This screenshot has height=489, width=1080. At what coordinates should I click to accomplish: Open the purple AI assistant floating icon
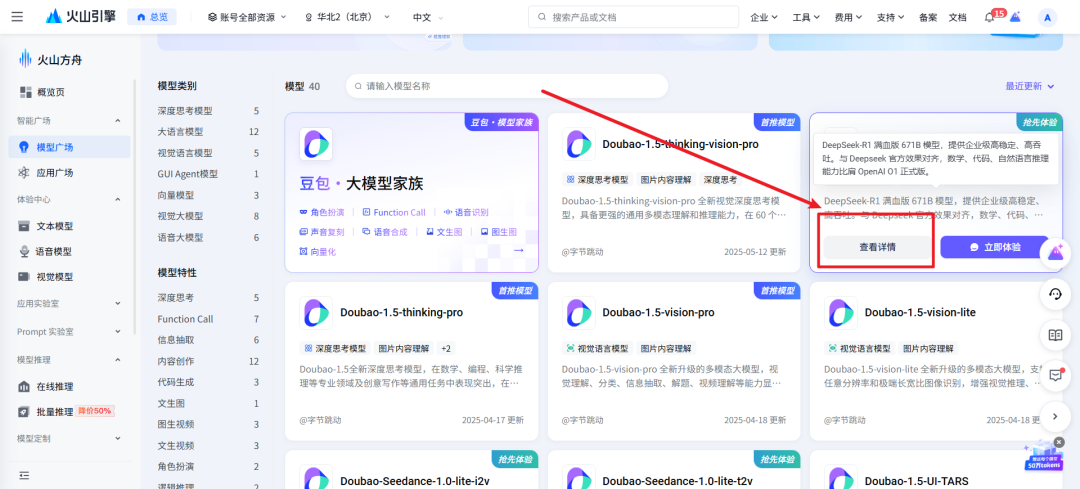pos(1055,253)
